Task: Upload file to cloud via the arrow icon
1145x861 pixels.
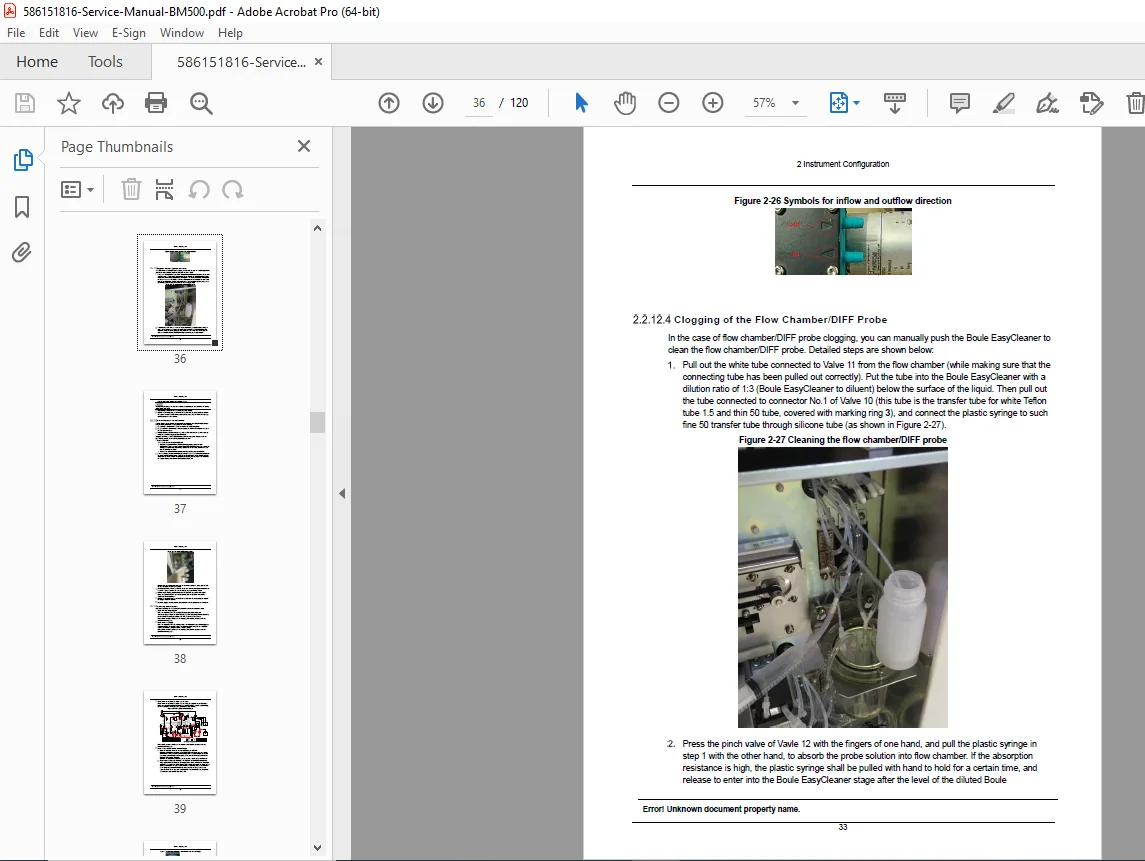Action: point(112,103)
